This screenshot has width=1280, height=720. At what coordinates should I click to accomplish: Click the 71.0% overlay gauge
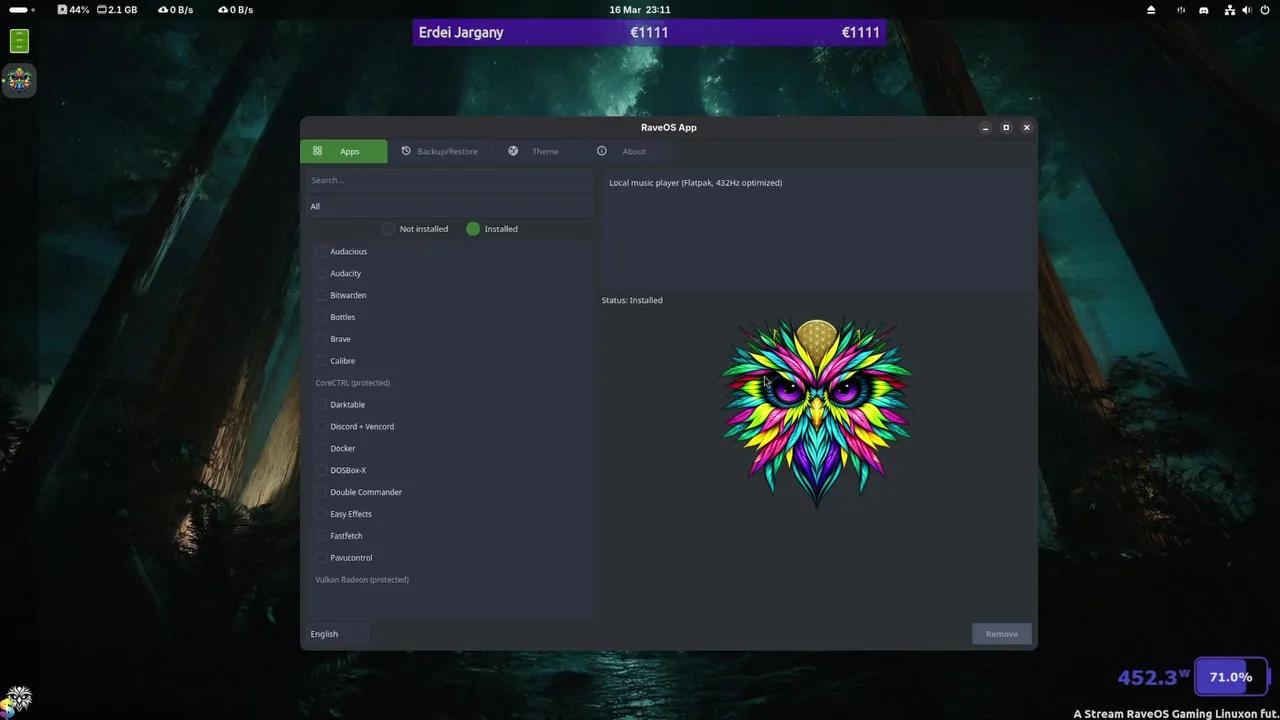[1230, 677]
